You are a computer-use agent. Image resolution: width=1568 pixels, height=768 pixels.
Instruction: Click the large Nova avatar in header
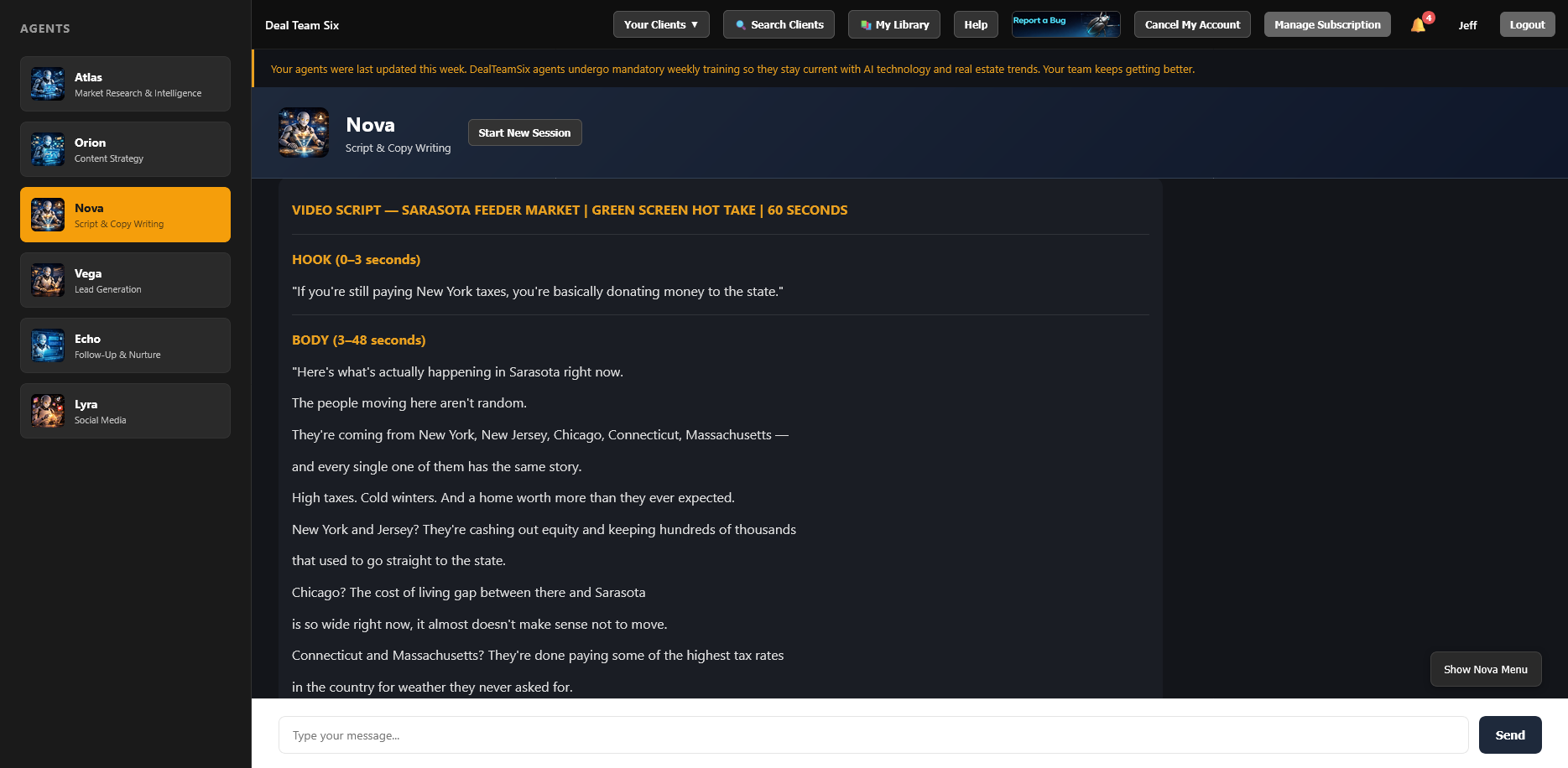[304, 132]
